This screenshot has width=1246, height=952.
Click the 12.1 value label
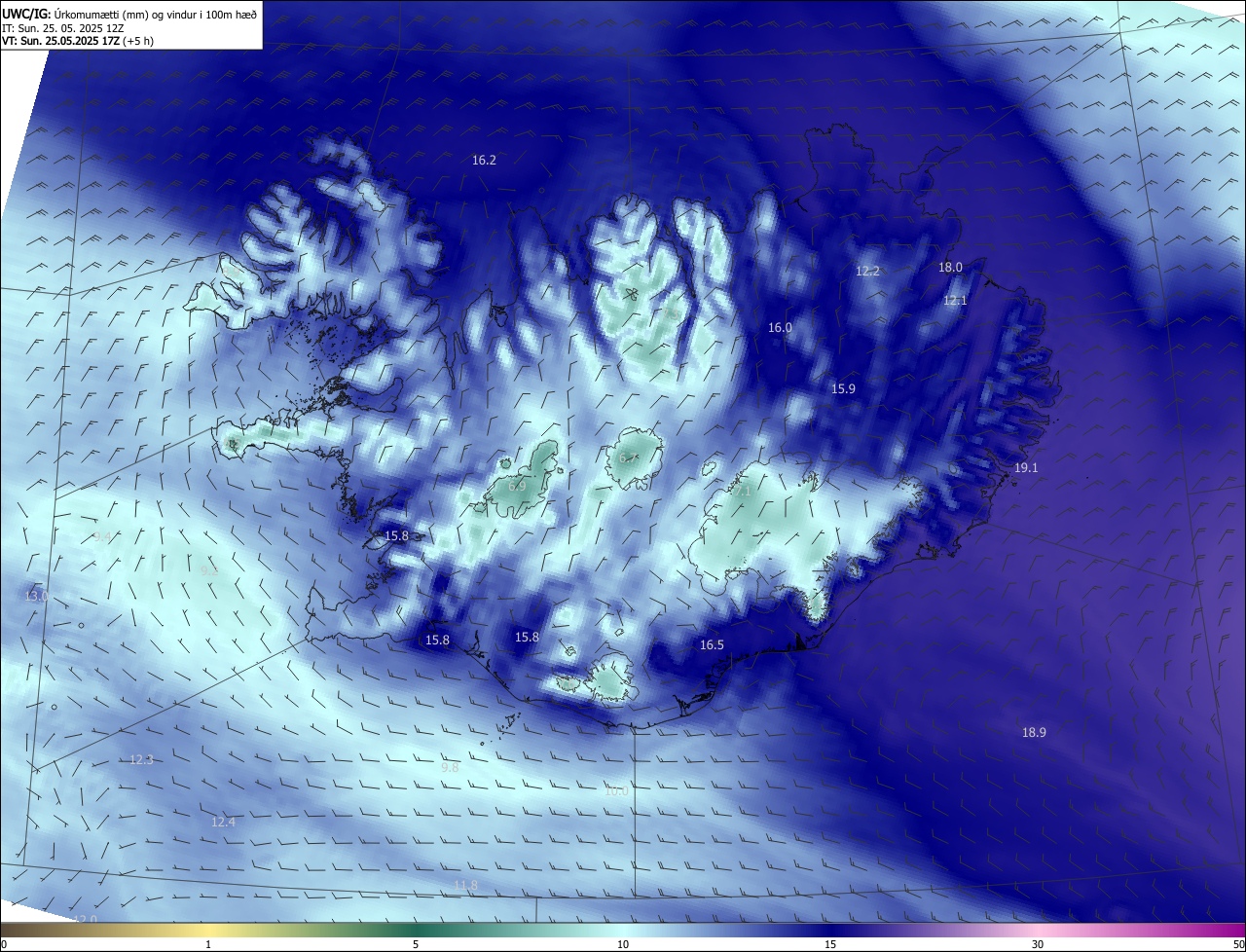point(955,301)
